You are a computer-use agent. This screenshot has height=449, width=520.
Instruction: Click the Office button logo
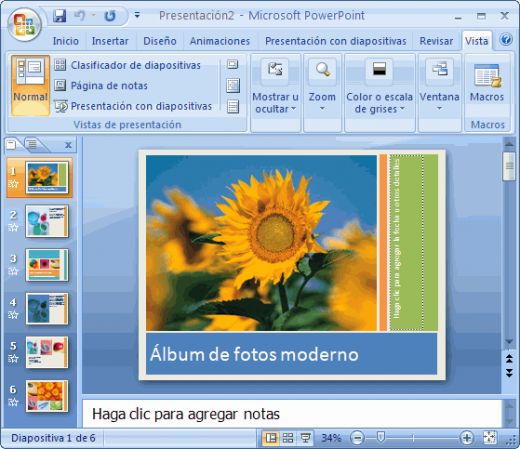tap(24, 25)
